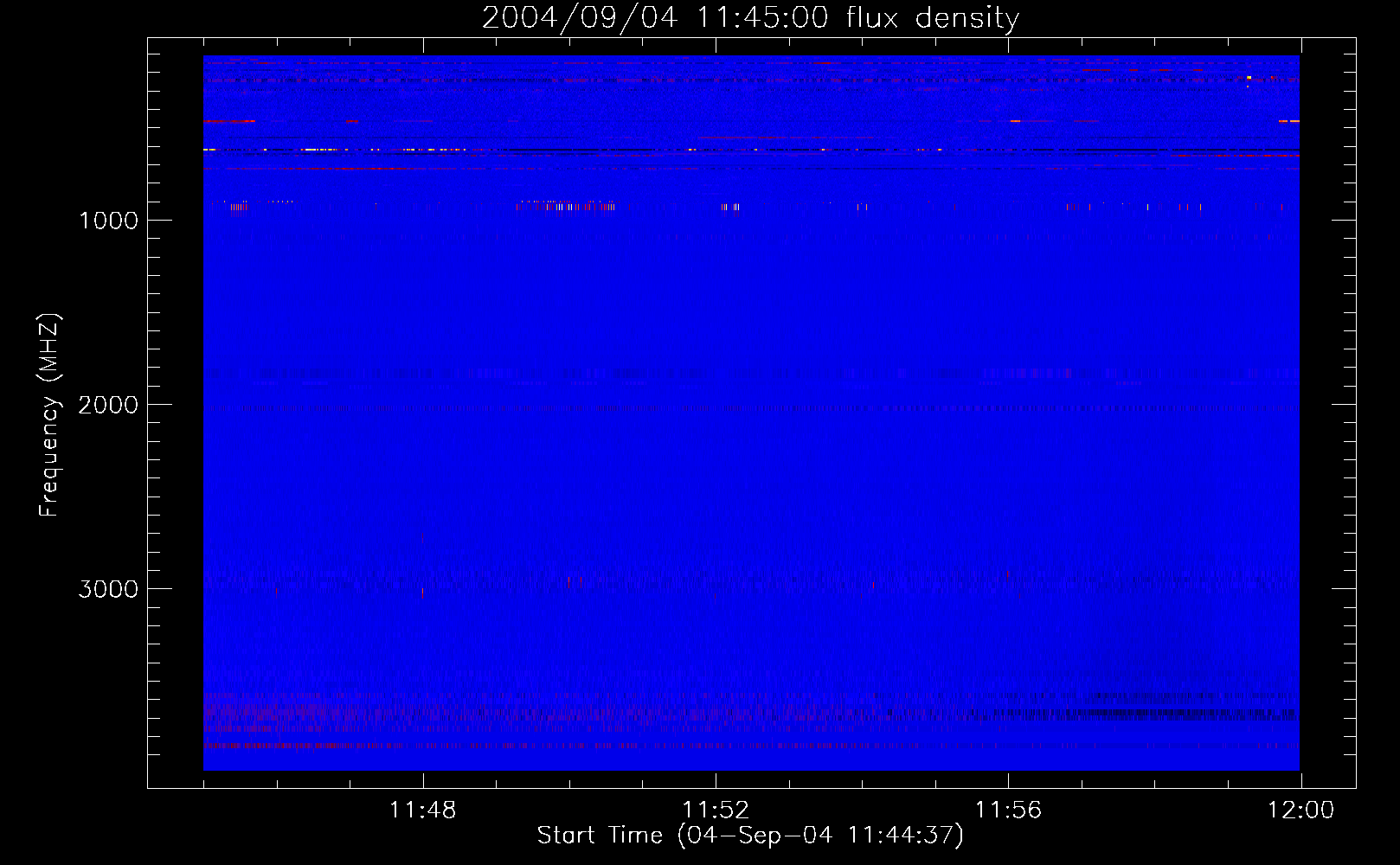Click the 11:48 time tick label
Viewport: 1400px width, 865px height.
(x=422, y=811)
